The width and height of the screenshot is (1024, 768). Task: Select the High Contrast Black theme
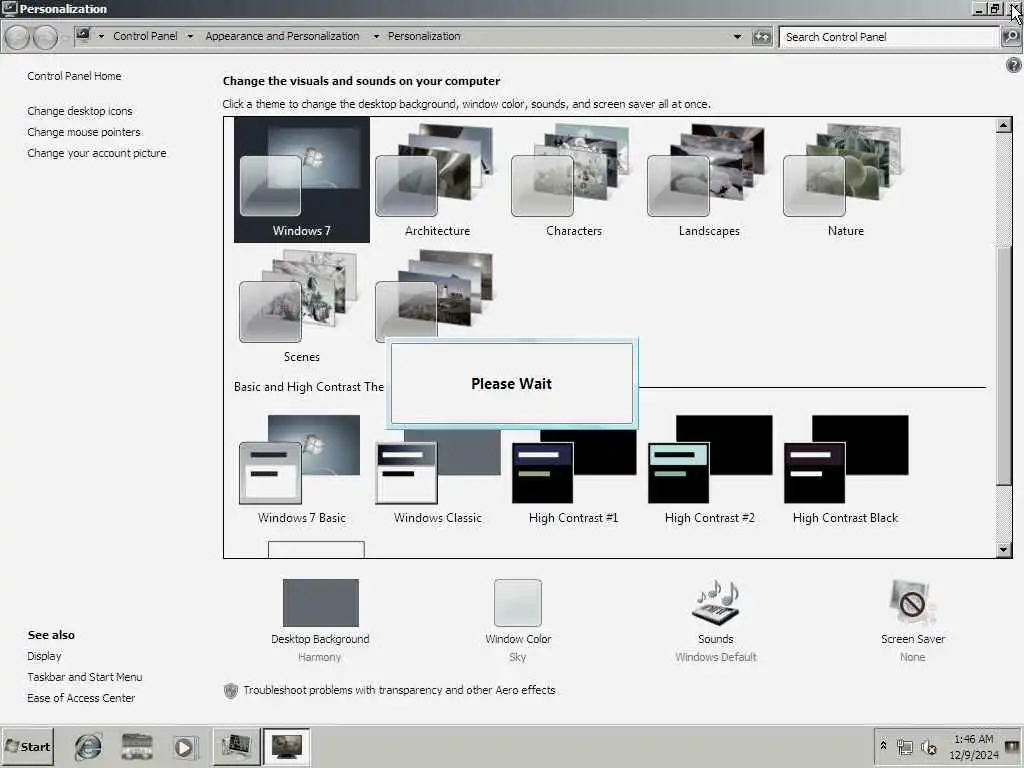click(845, 470)
